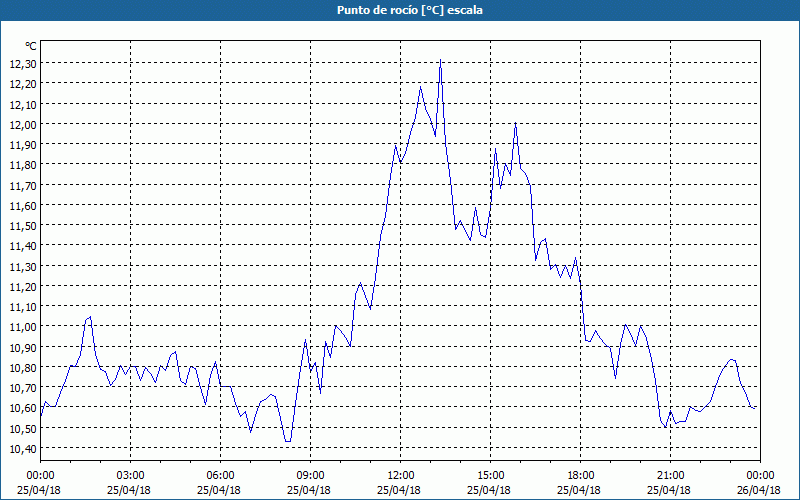The image size is (800, 500).
Task: Click the 11,70 y-axis label
Action: coord(23,185)
